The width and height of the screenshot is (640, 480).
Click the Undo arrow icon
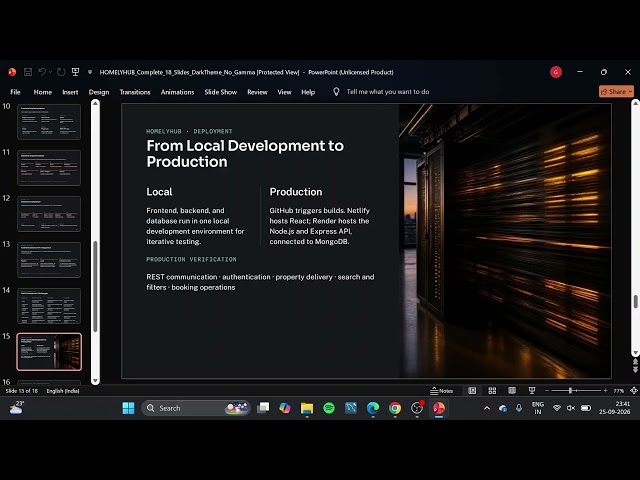coord(42,72)
